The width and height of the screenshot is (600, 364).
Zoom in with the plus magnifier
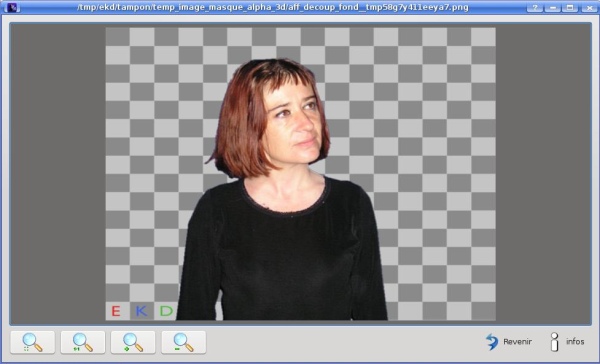click(133, 342)
